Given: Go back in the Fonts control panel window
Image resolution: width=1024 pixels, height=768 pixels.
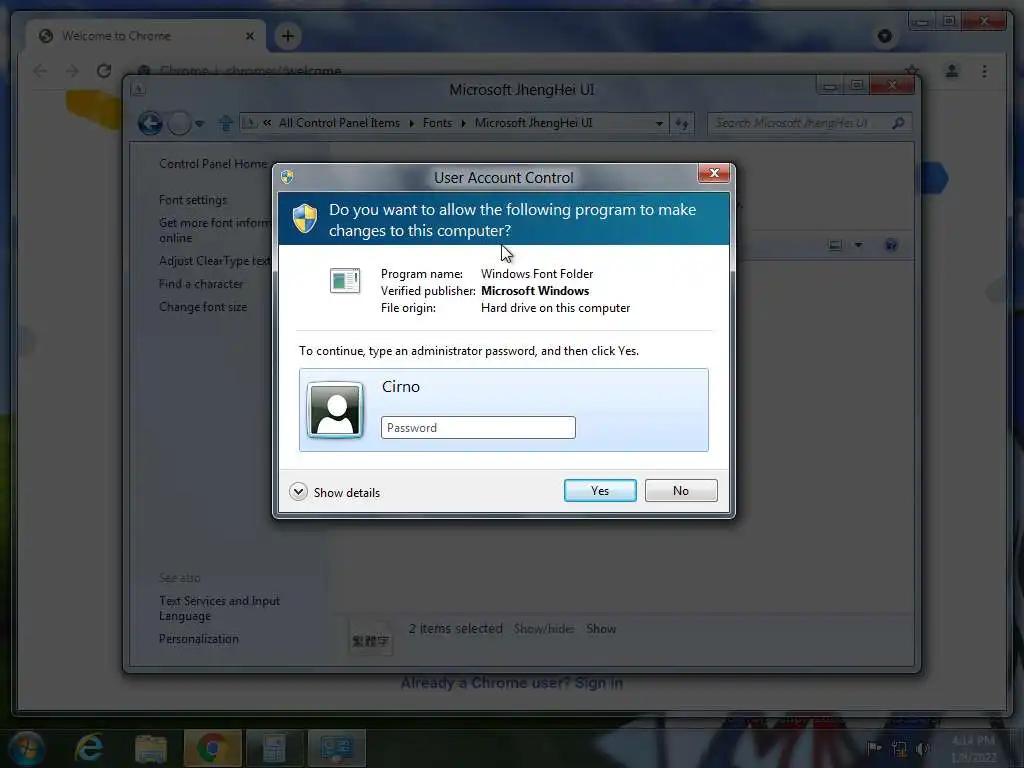Looking at the screenshot, I should [x=150, y=123].
